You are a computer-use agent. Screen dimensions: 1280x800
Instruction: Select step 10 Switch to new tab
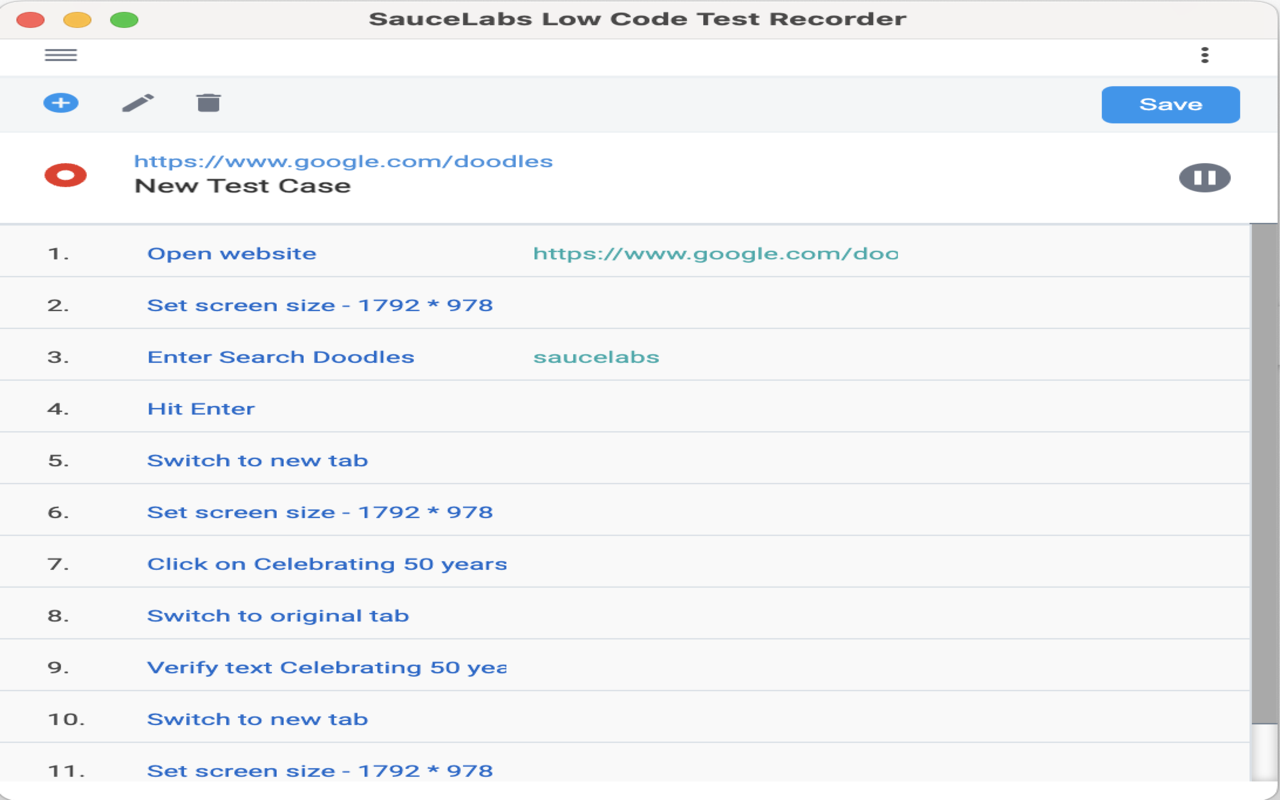(258, 720)
